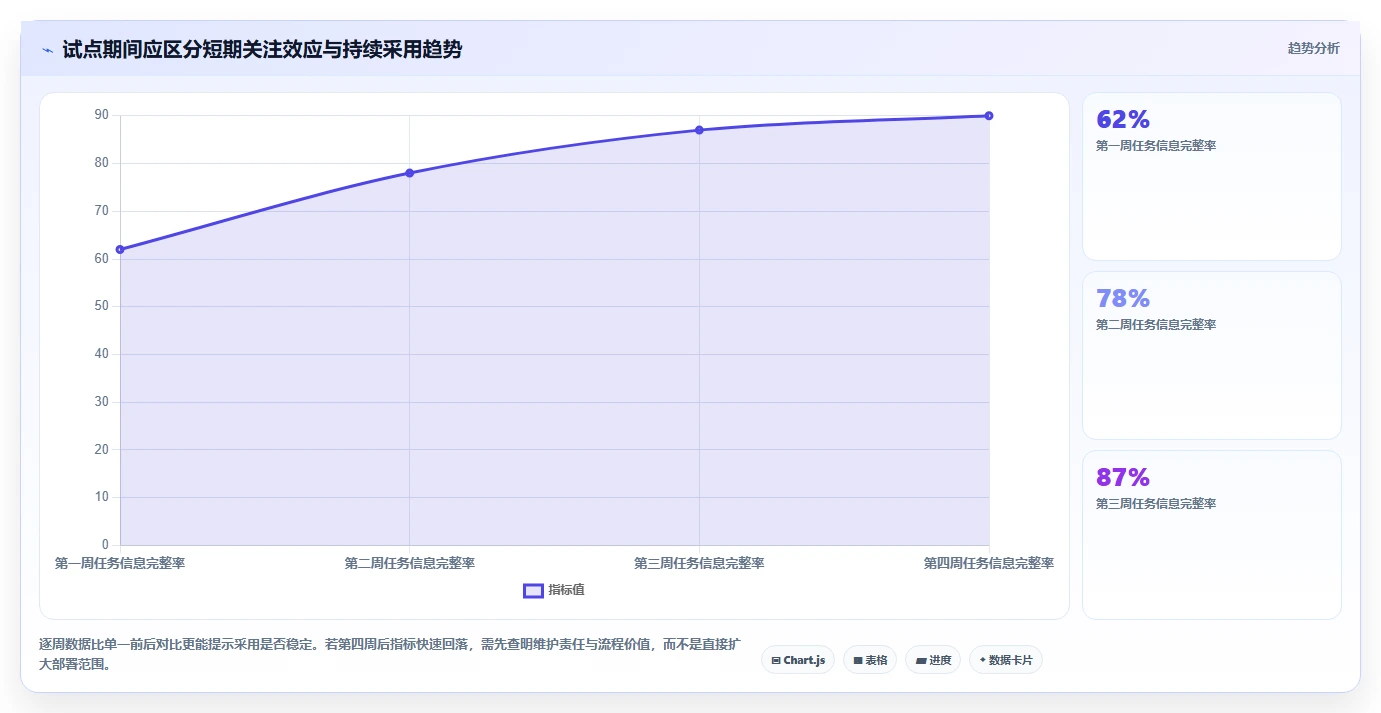Viewport: 1381px width, 713px height.
Task: Click the 78% stat card value
Action: (x=1123, y=298)
